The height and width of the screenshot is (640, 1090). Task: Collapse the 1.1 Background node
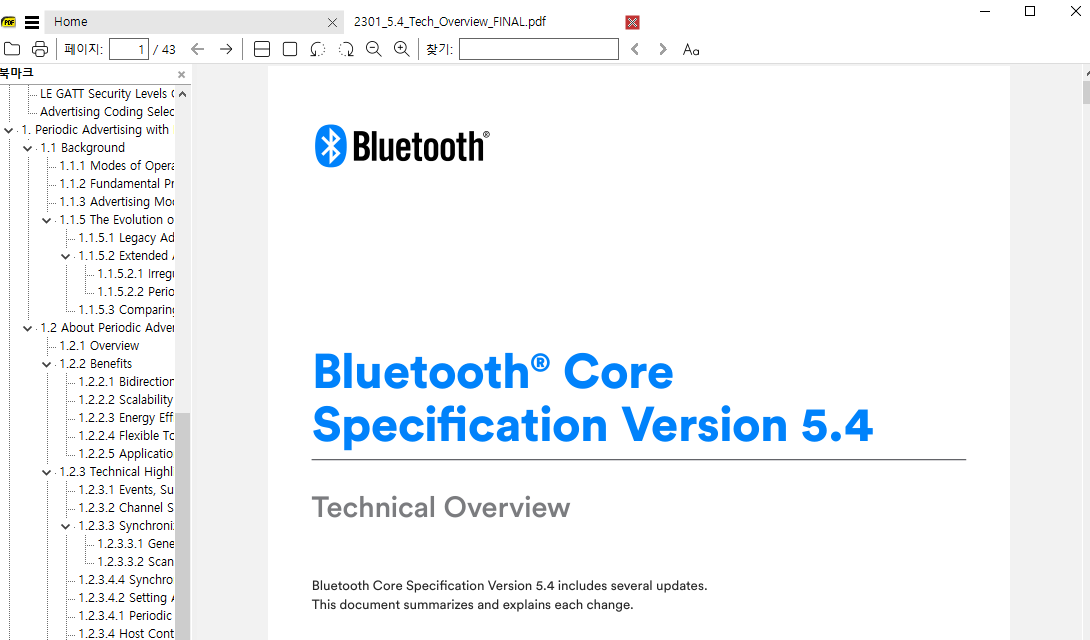28,148
